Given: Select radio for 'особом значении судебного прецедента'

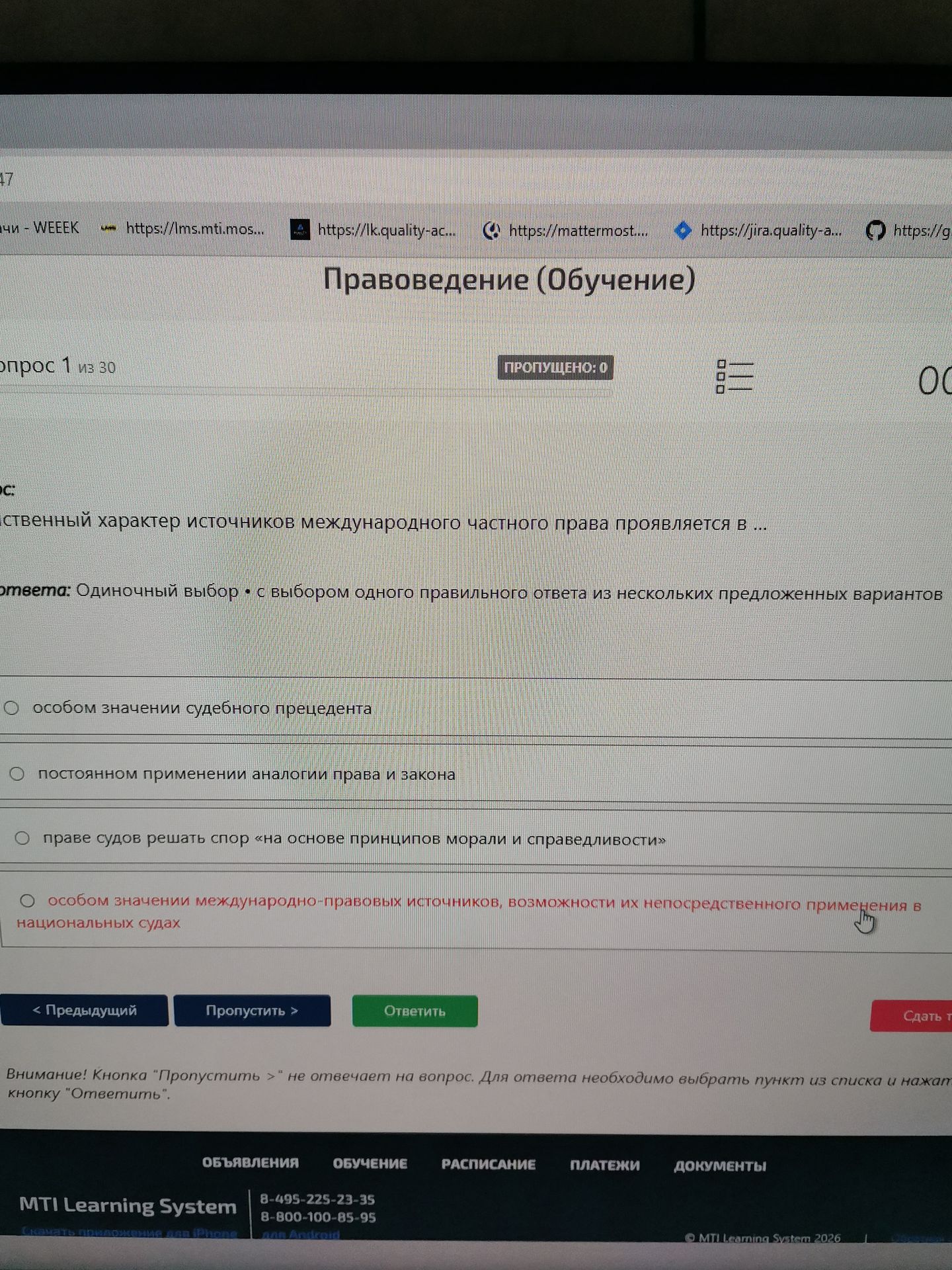Looking at the screenshot, I should tap(11, 708).
